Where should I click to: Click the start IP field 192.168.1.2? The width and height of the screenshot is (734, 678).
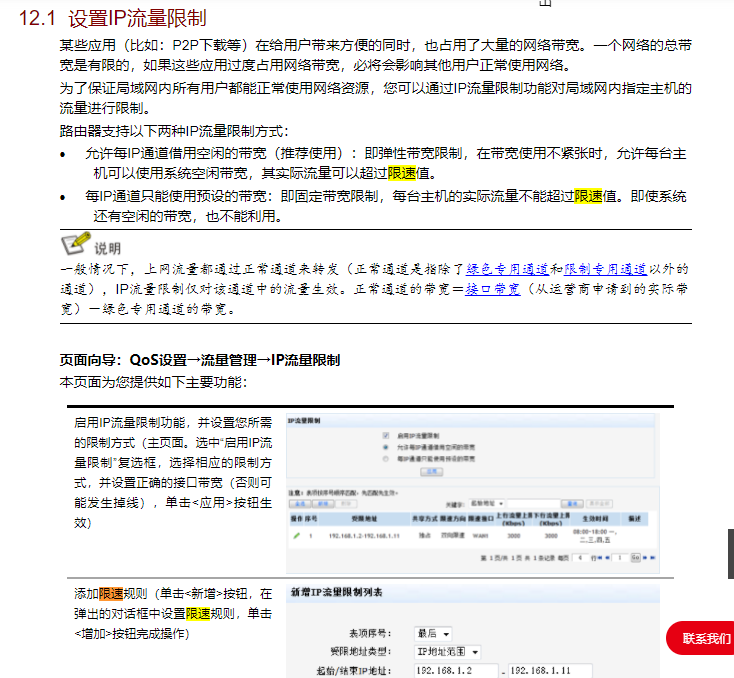click(456, 671)
